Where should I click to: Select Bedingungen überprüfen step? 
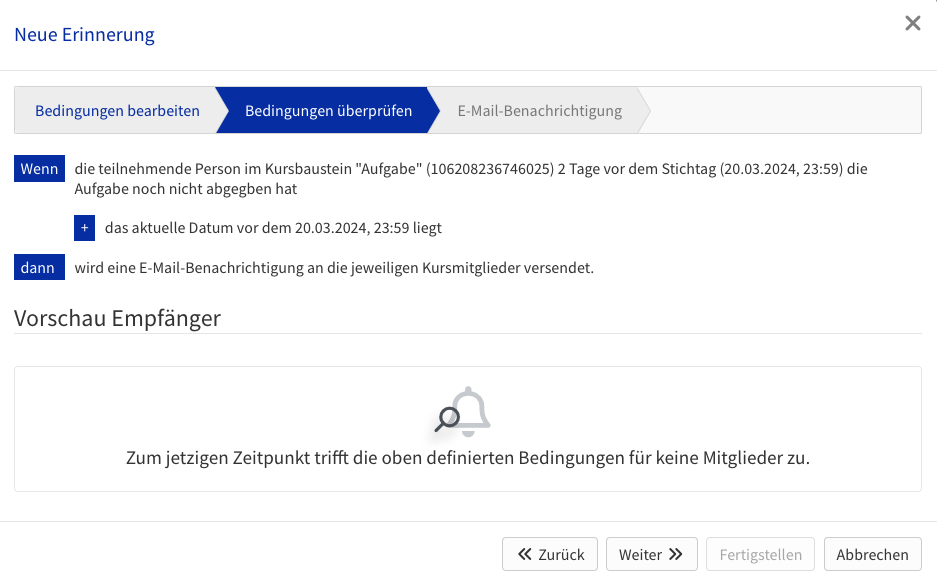click(328, 111)
